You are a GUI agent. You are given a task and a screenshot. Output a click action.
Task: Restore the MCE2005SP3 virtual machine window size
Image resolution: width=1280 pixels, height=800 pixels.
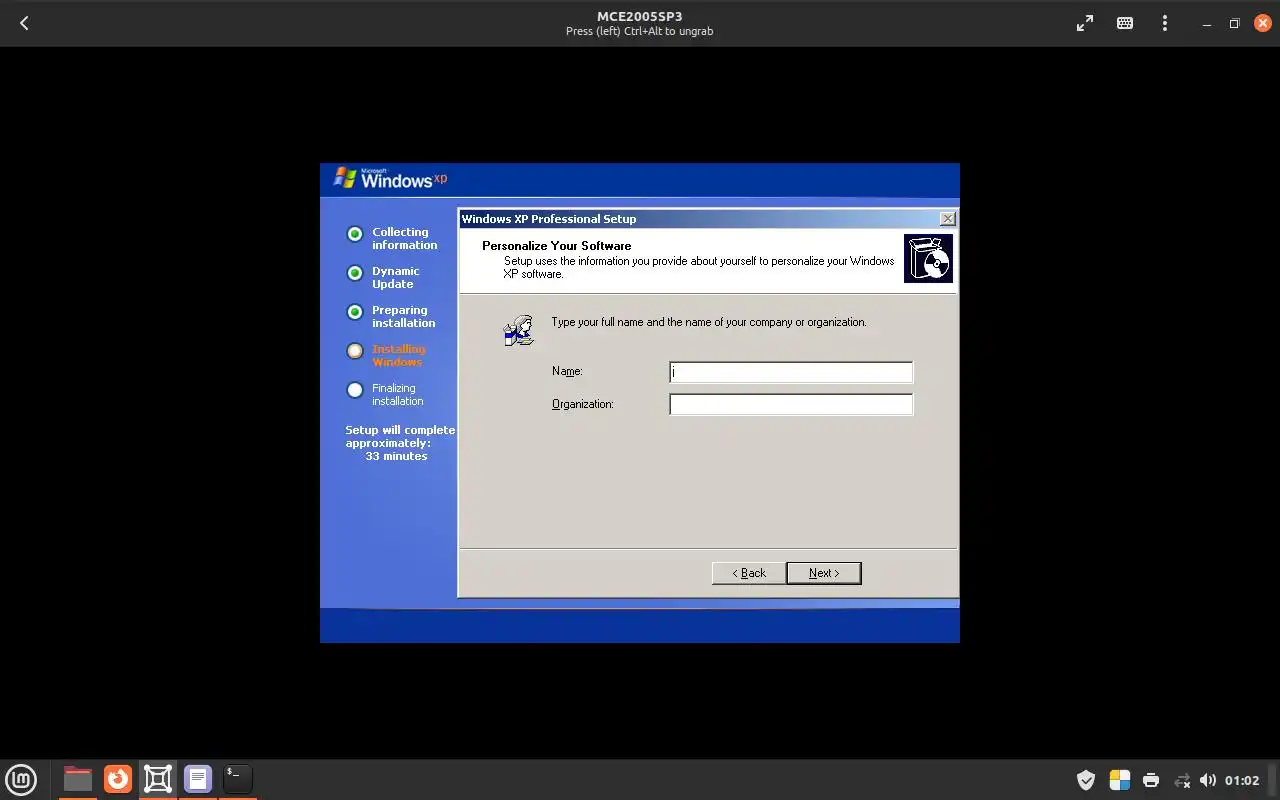1234,23
